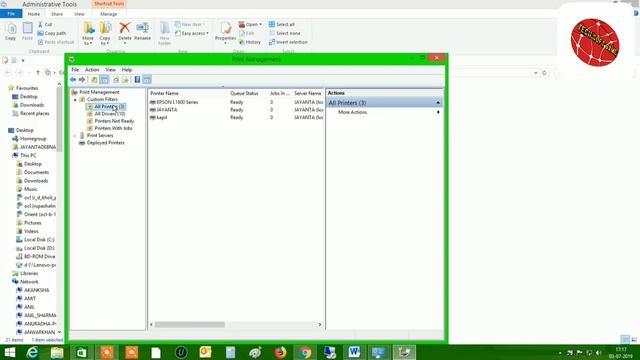The image size is (640, 360).
Task: Select Print Servers in the tree
Action: point(100,136)
